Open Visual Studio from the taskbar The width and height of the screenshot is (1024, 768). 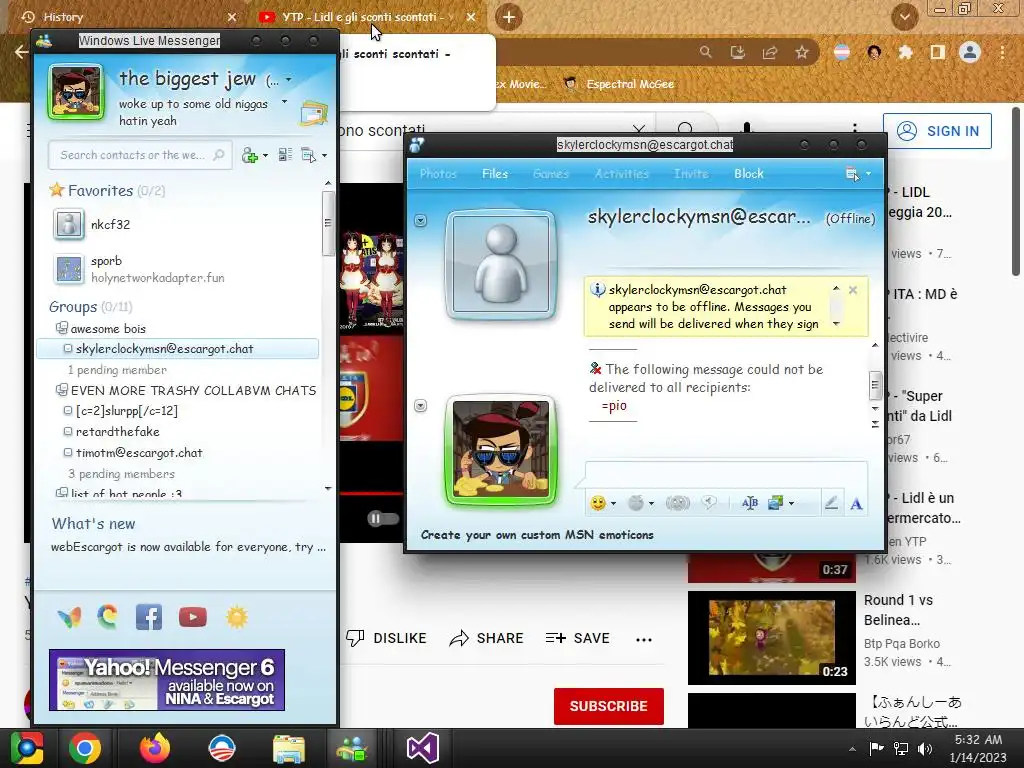tap(423, 748)
